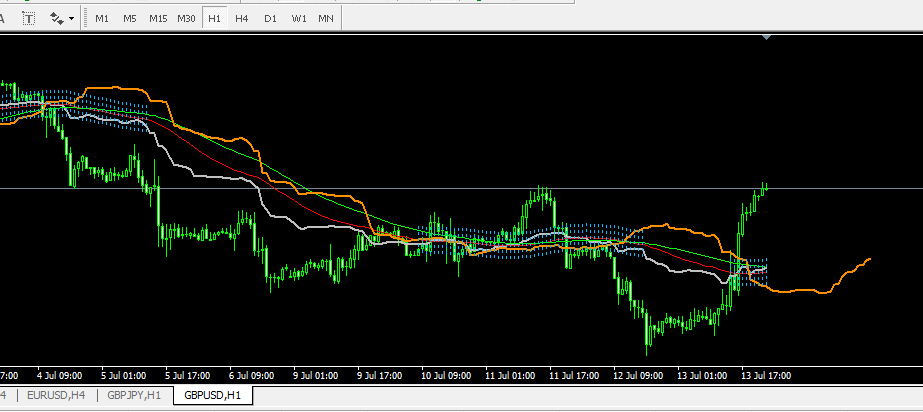Viewport: 923px width, 412px height.
Task: Switch chart to the M15 timeframe
Action: pos(158,18)
